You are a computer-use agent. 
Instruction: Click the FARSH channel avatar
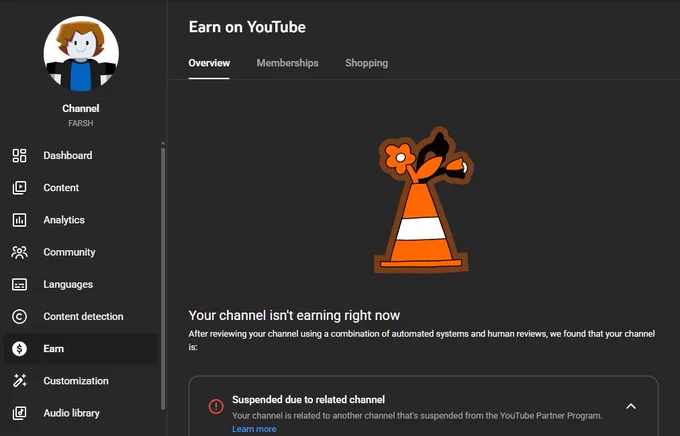click(81, 54)
